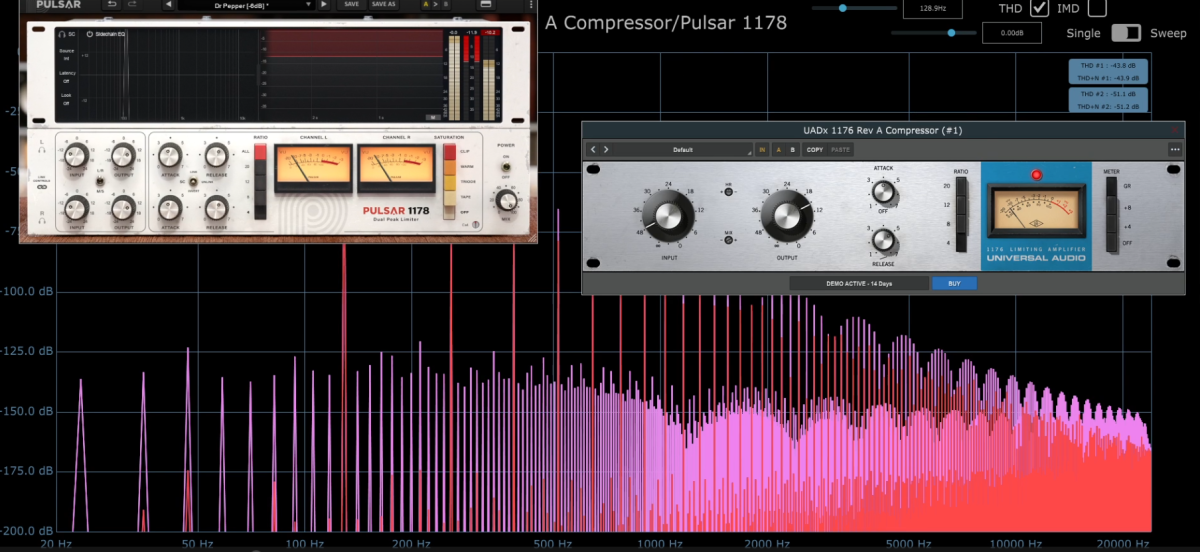Select UADx A comparison slot
Image resolution: width=1200 pixels, height=552 pixels.
tap(779, 150)
